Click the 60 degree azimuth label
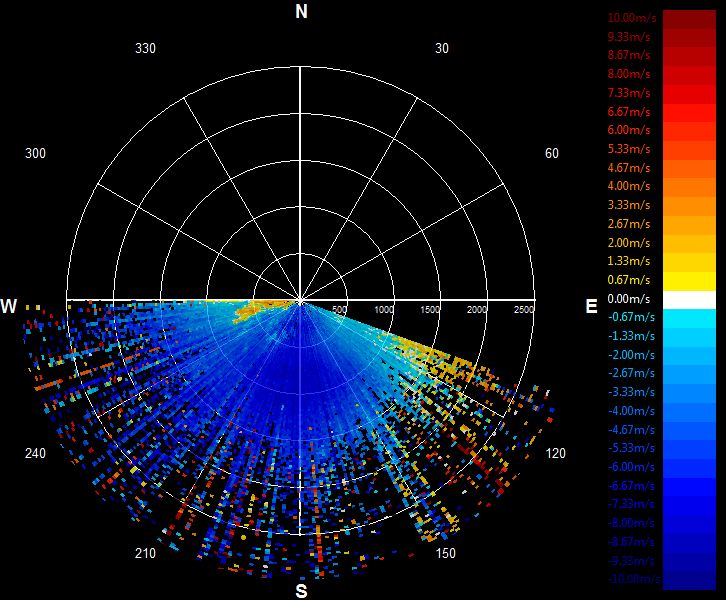 pyautogui.click(x=551, y=153)
